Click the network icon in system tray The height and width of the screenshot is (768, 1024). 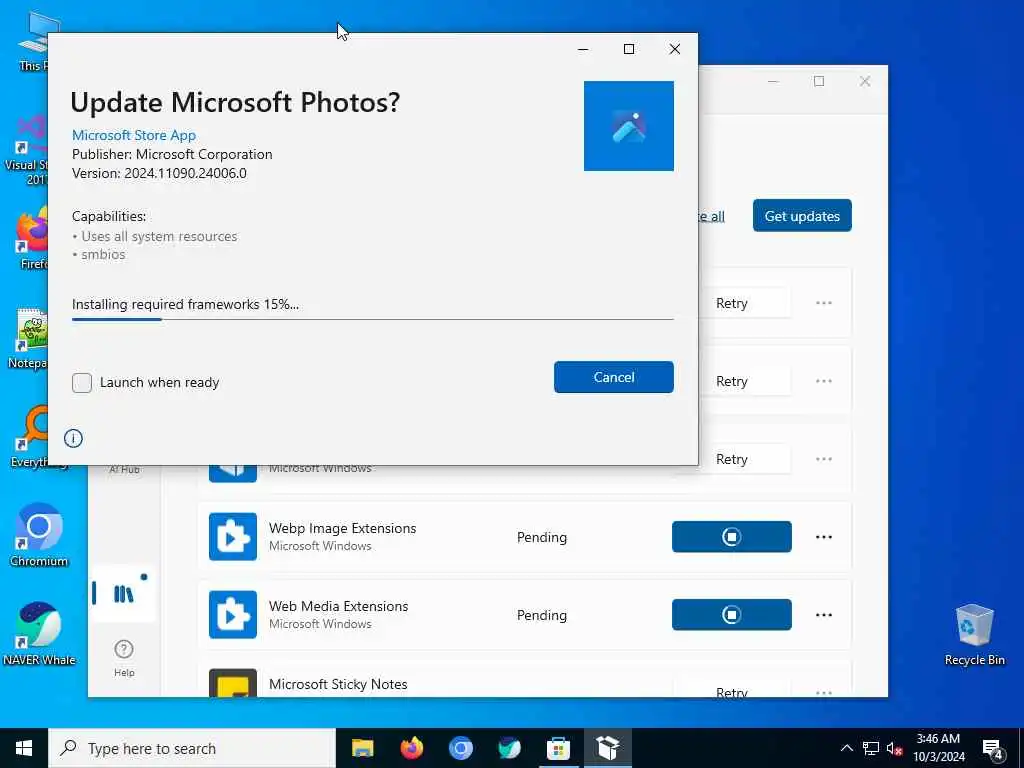pos(871,748)
